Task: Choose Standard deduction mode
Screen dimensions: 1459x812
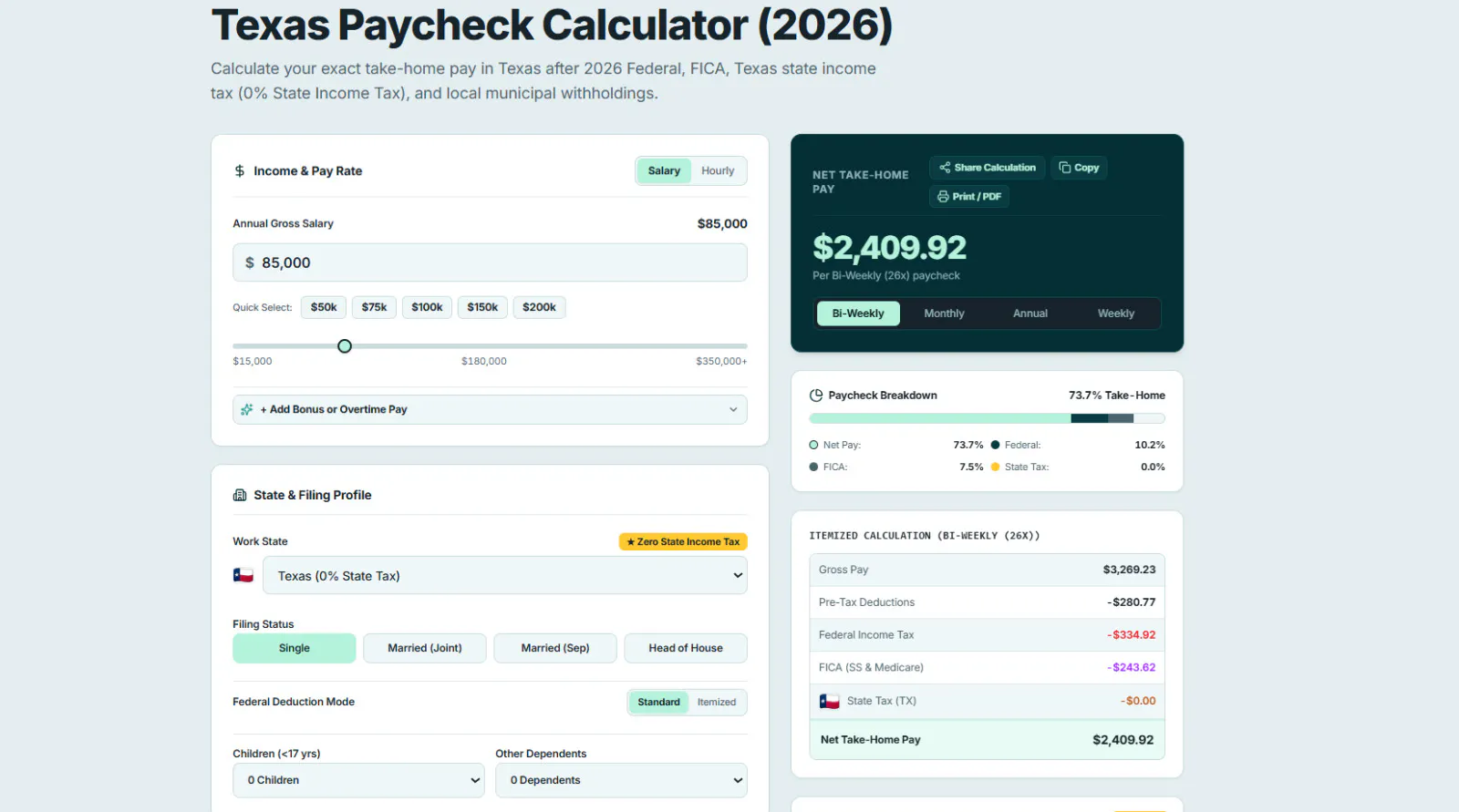Action: click(658, 702)
